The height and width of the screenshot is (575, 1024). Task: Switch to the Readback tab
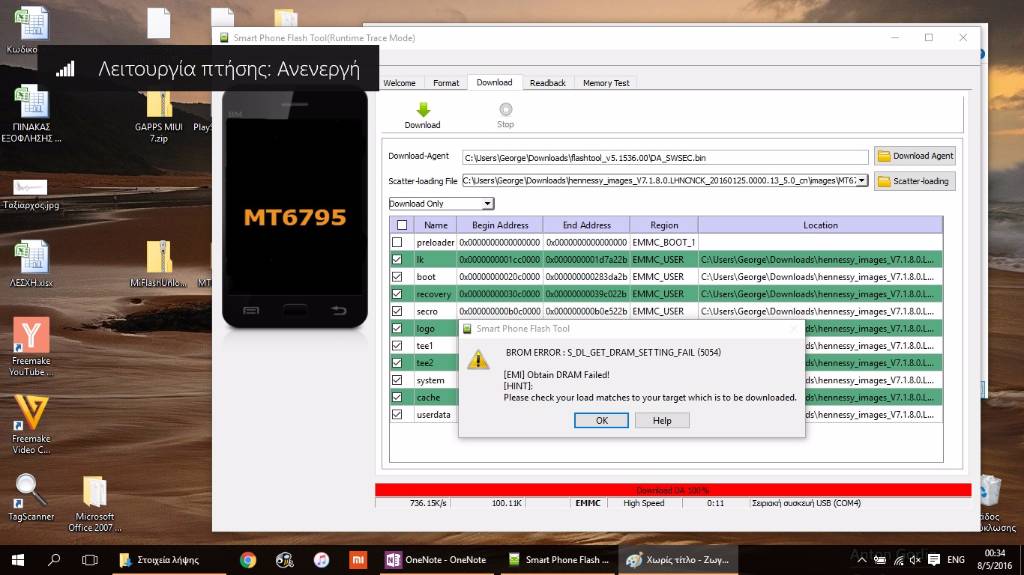point(548,83)
